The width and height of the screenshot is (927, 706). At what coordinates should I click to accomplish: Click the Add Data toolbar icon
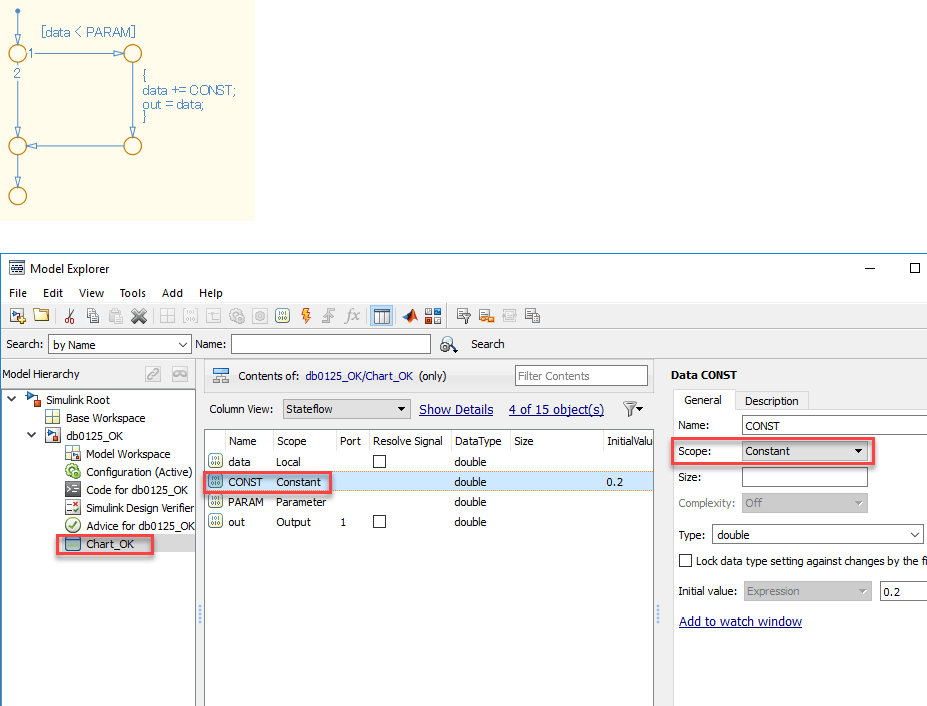(x=283, y=316)
